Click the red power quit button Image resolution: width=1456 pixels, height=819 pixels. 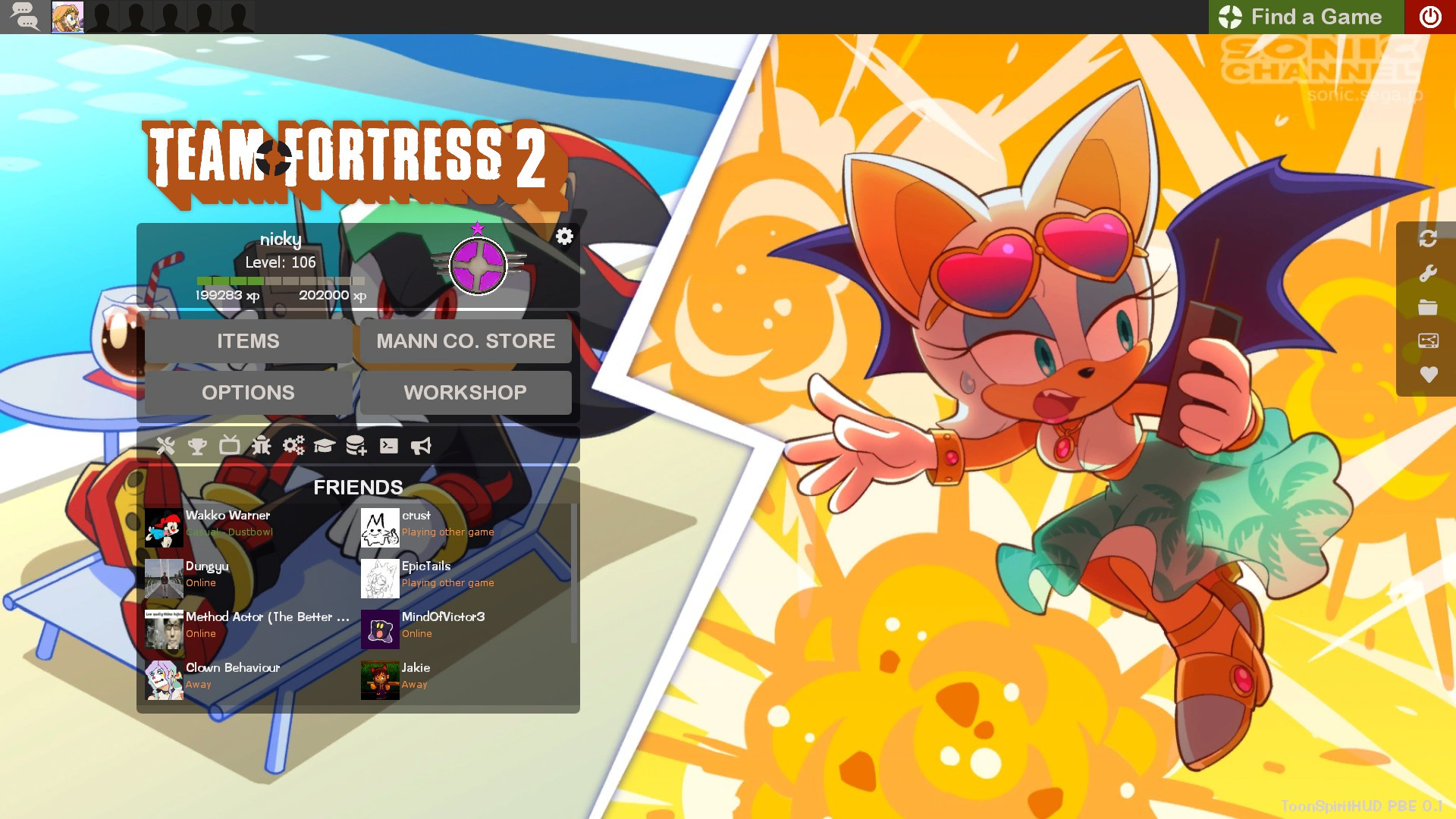[1430, 17]
